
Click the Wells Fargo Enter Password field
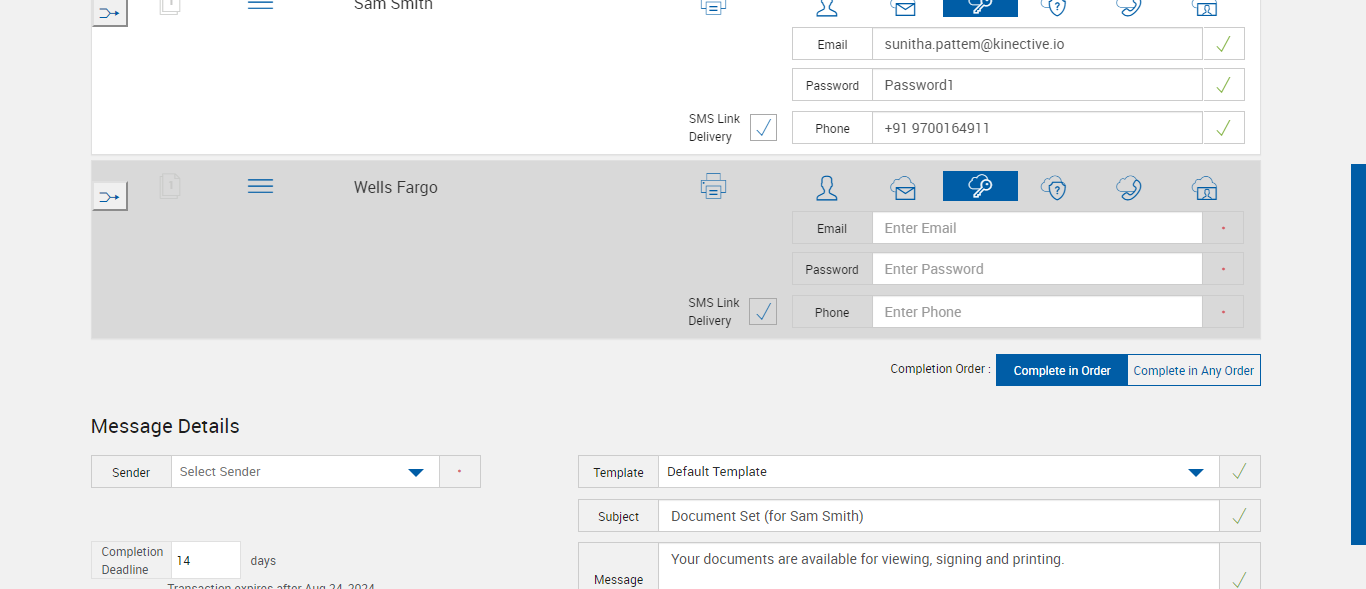[1036, 269]
